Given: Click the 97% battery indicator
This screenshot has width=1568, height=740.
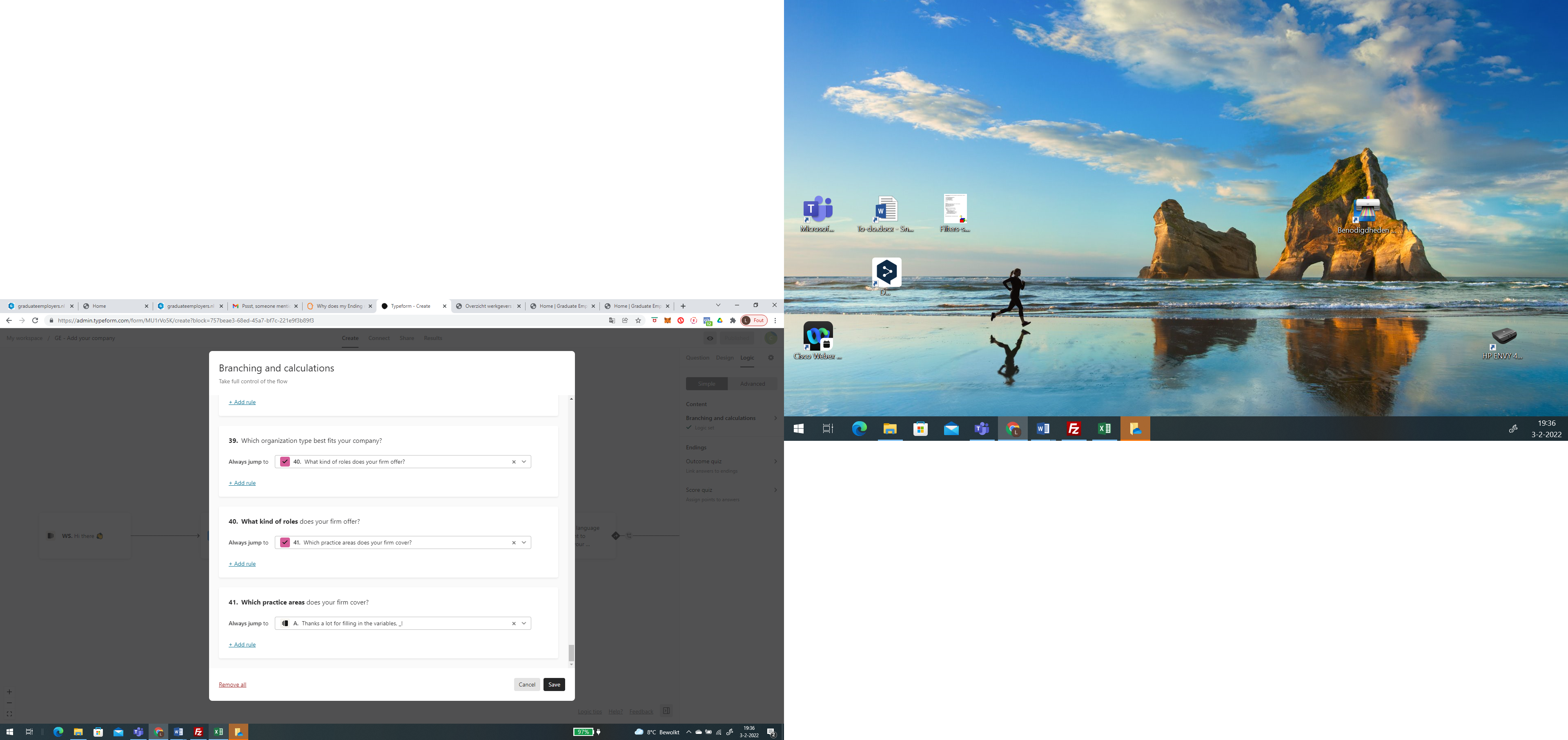Looking at the screenshot, I should coord(583,732).
